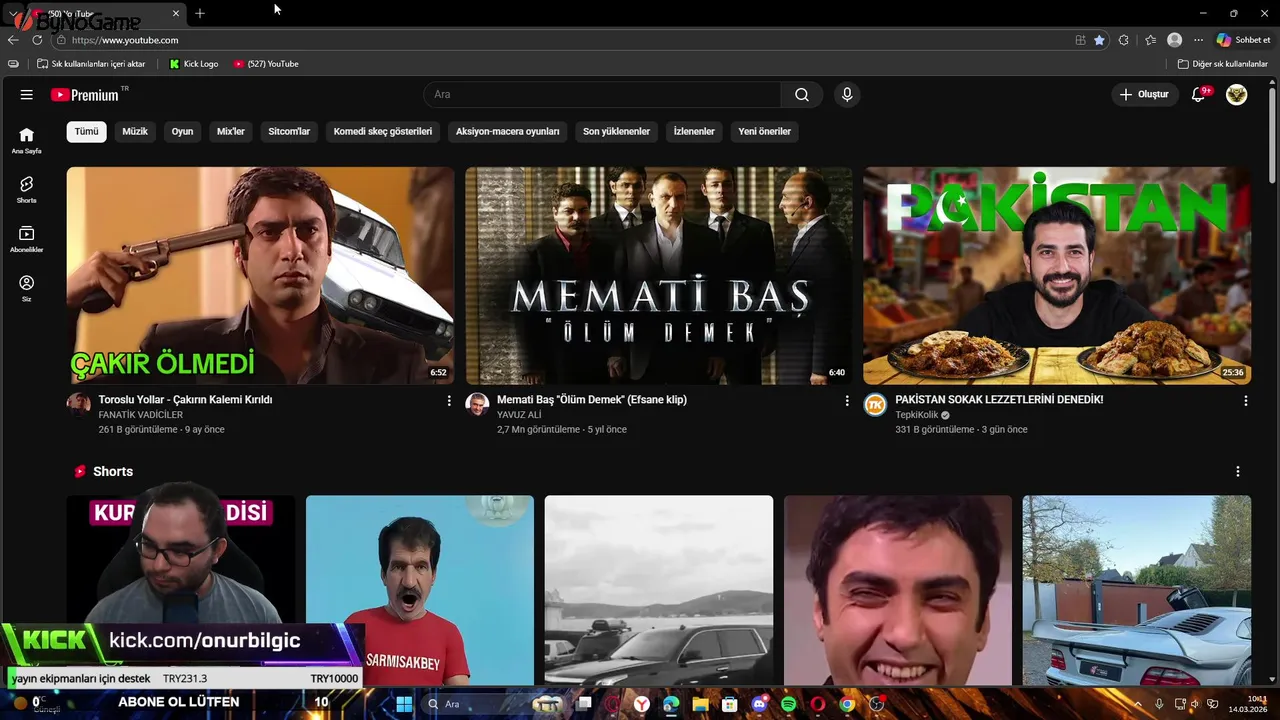Open the laughing man Shorts thumbnail

[898, 590]
